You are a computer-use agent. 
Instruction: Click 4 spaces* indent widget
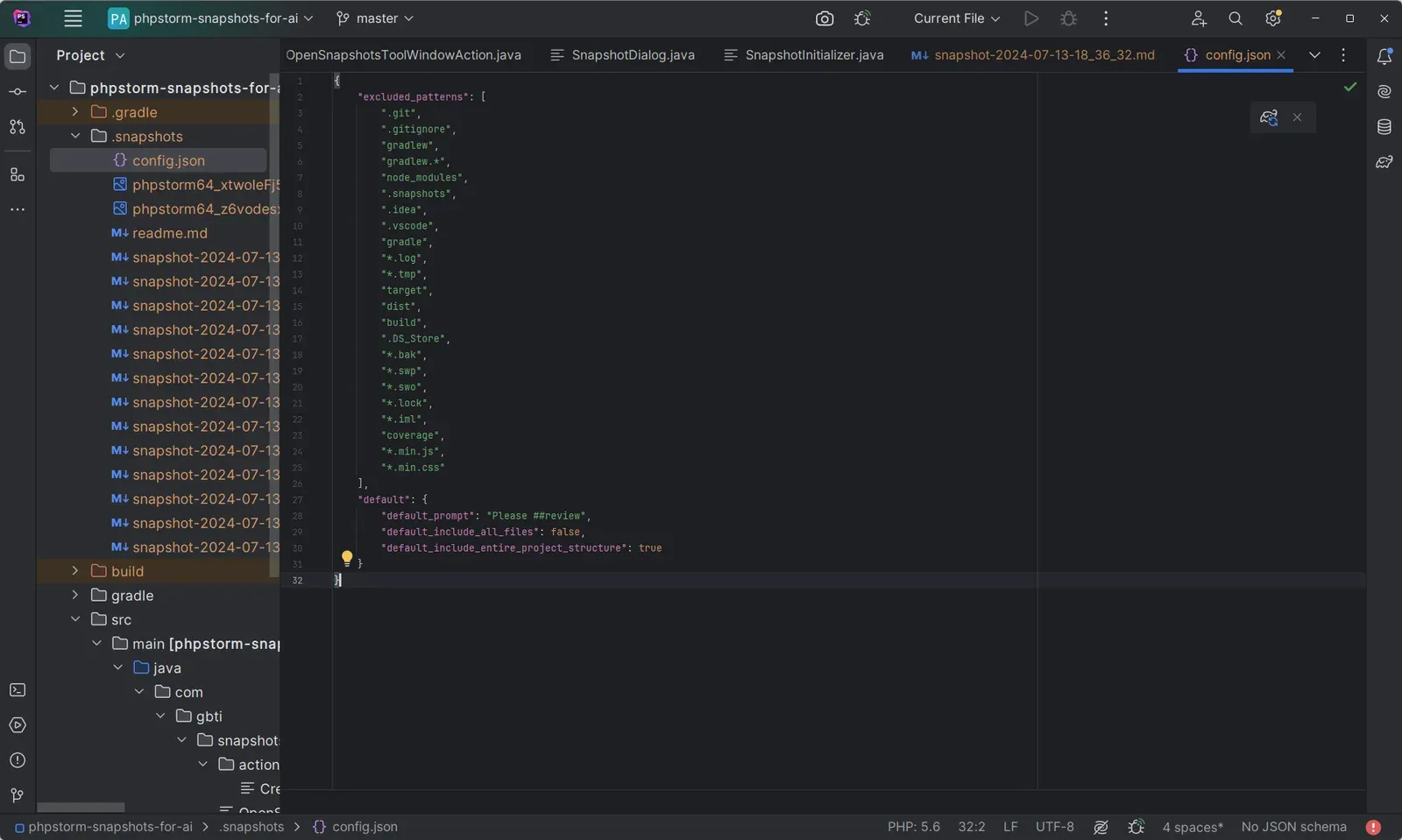coord(1193,827)
